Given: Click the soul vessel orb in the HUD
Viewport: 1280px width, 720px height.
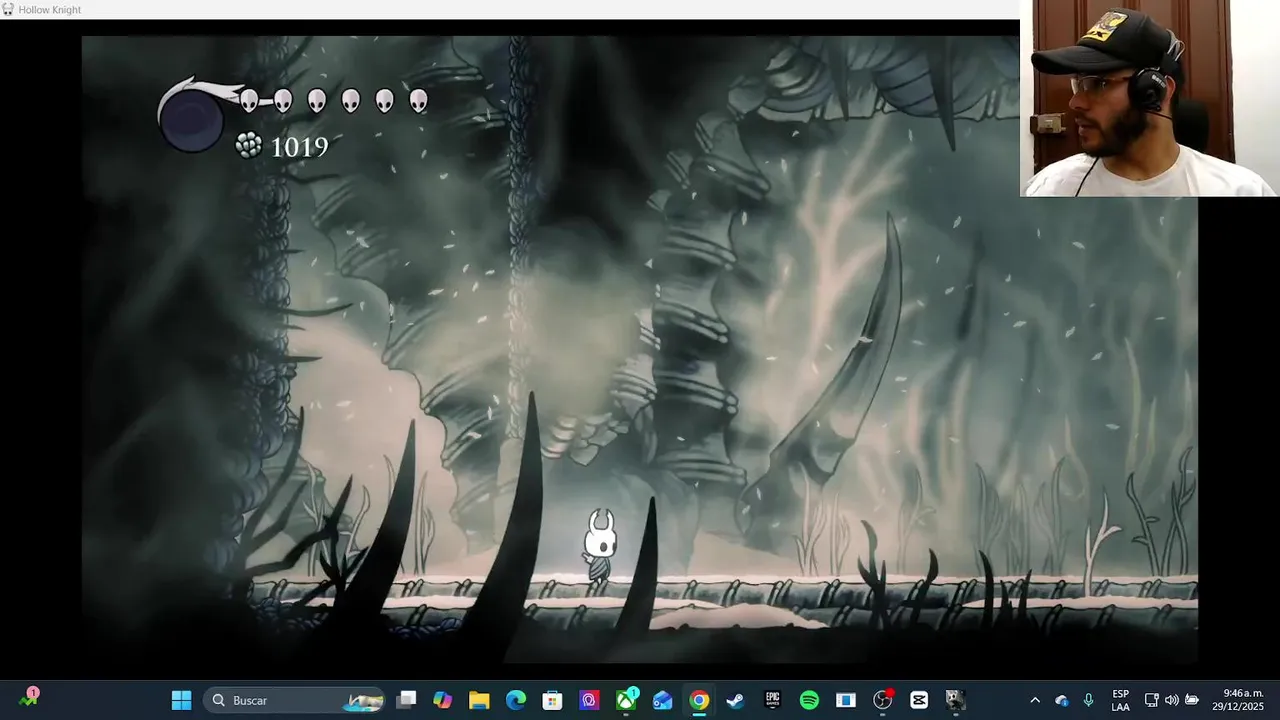Looking at the screenshot, I should coord(191,121).
